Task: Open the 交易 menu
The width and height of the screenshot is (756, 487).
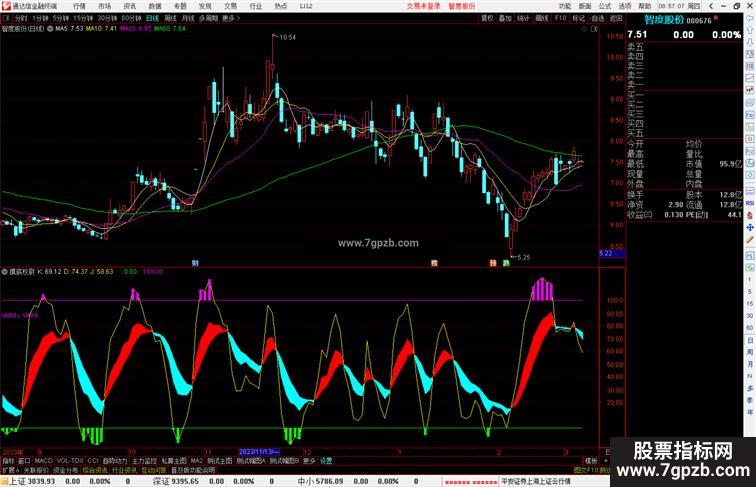Action: point(230,6)
